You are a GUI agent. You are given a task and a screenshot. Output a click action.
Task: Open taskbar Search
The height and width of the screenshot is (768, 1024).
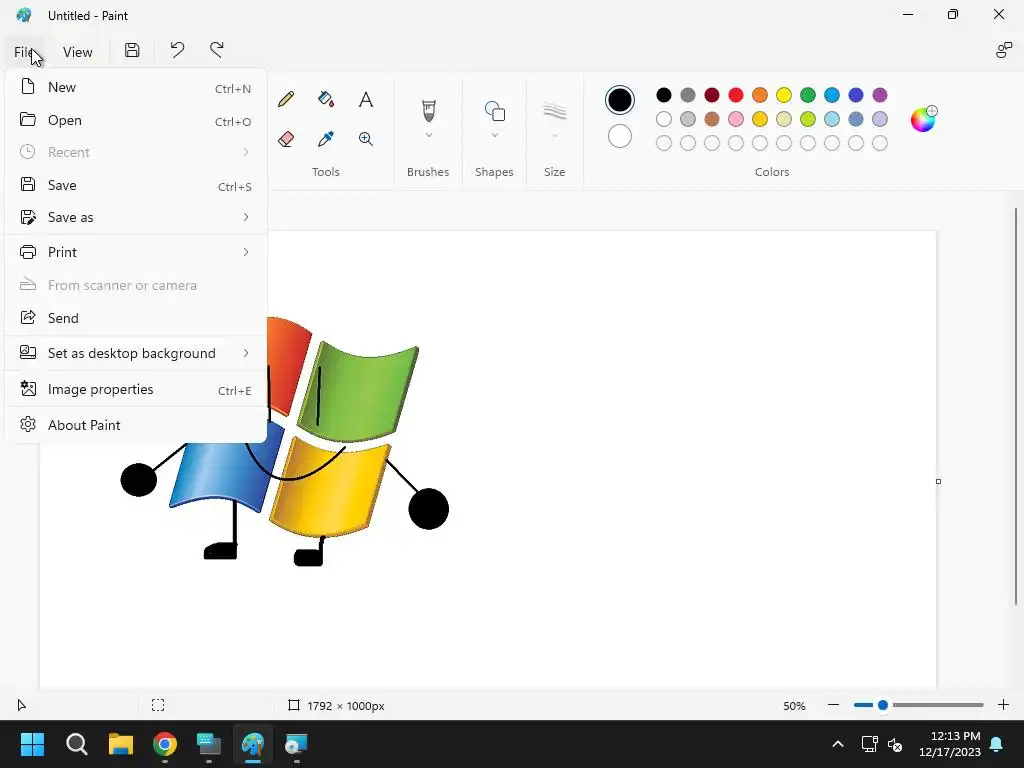coord(76,744)
